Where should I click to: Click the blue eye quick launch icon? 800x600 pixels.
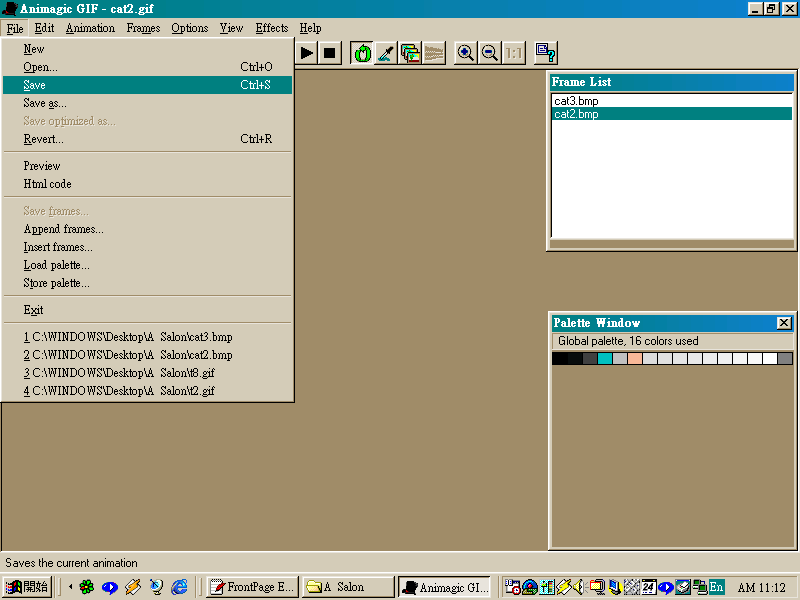point(110,587)
